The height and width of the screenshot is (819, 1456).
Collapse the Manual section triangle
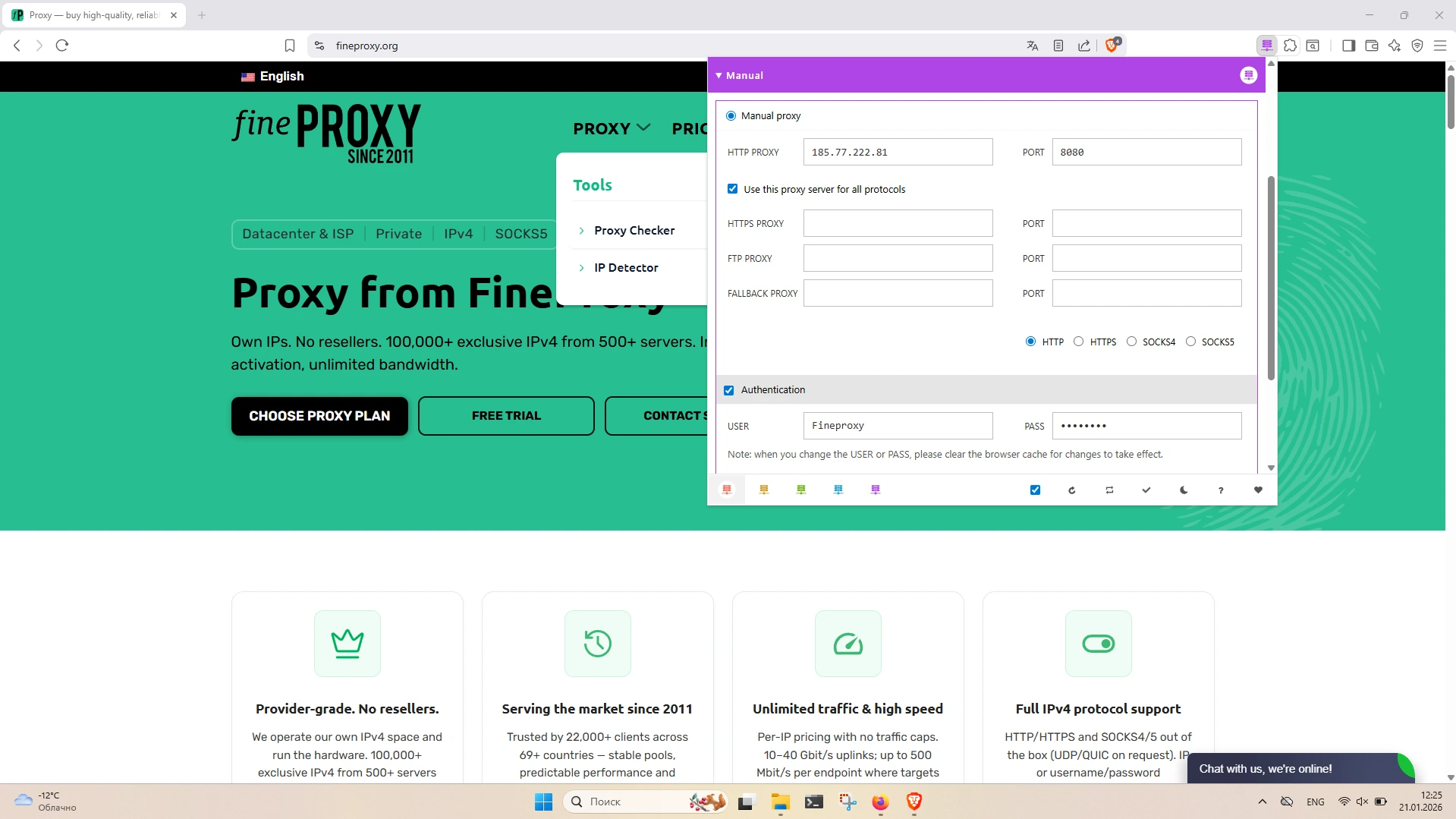coord(719,75)
